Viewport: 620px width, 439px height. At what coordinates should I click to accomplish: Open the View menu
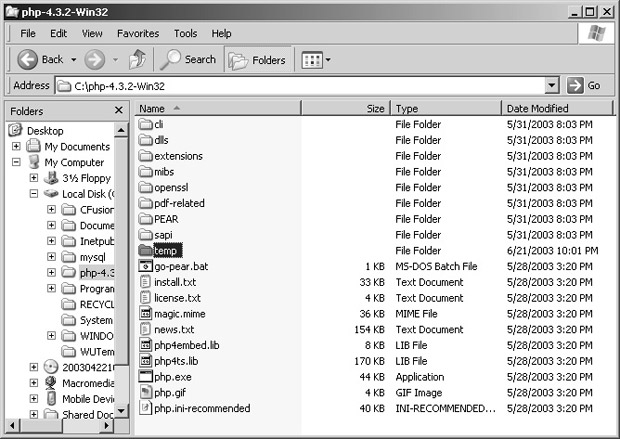pos(92,34)
